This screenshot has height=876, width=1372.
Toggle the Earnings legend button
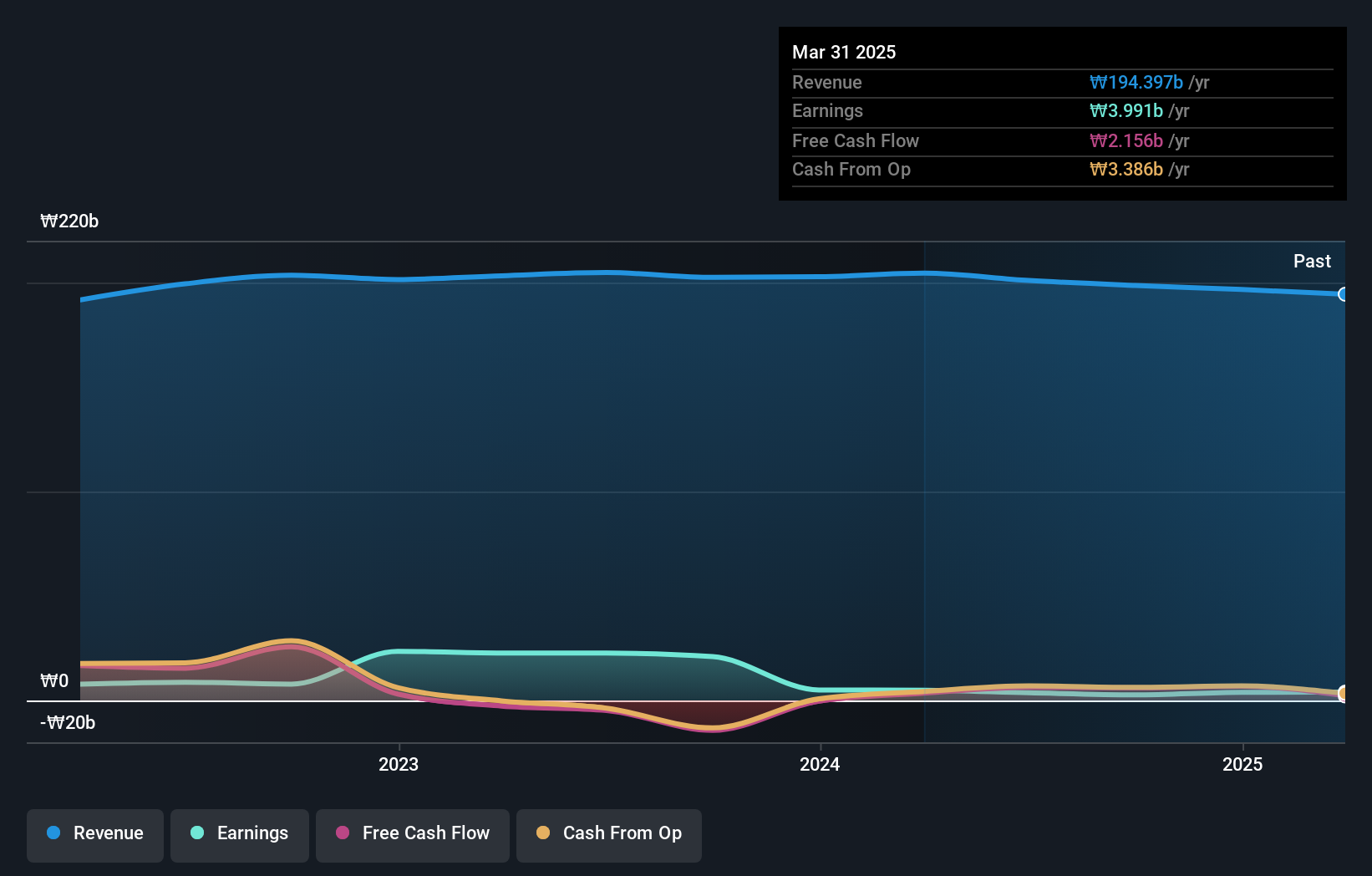(x=240, y=835)
